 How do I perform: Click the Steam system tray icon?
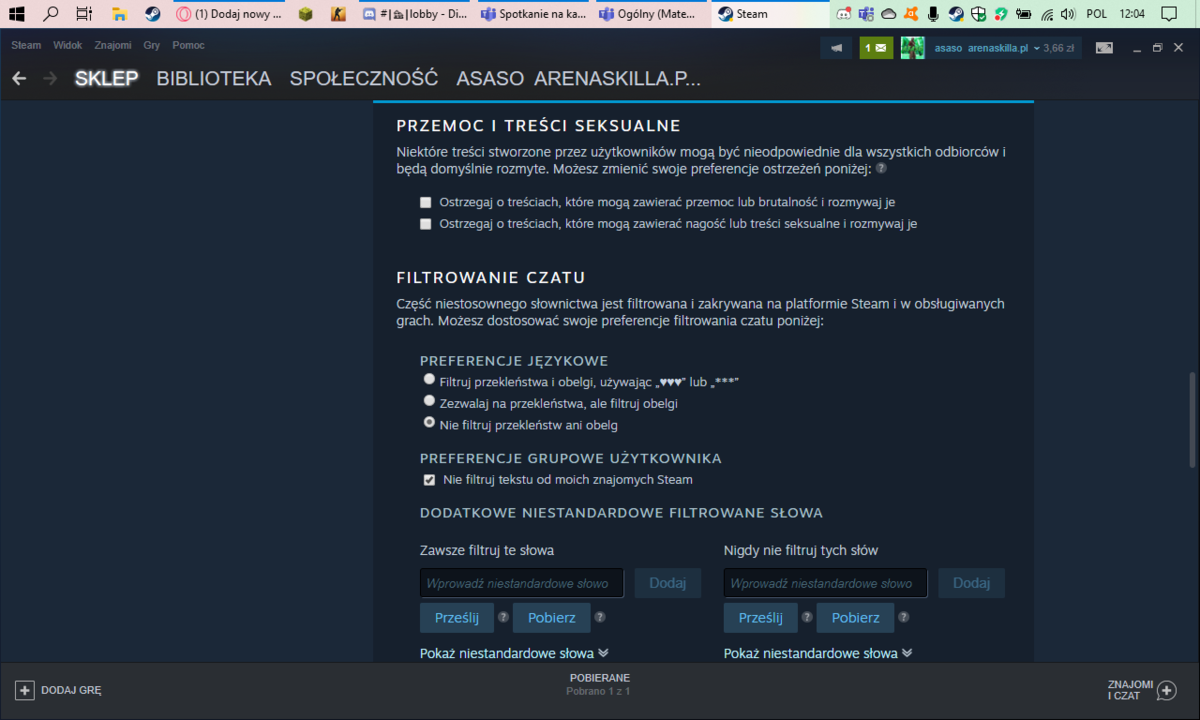(956, 14)
